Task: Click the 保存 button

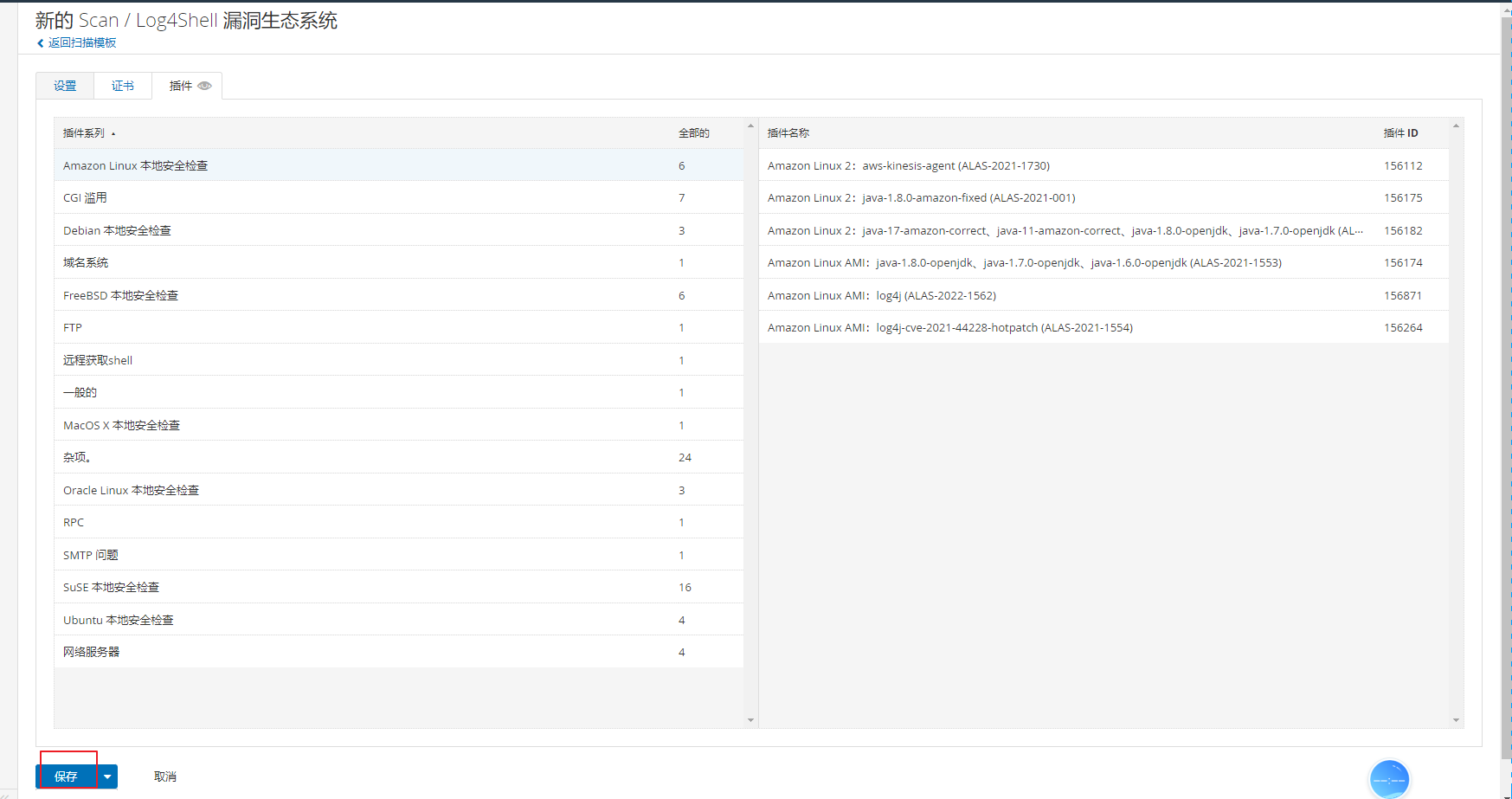Action: [x=67, y=776]
